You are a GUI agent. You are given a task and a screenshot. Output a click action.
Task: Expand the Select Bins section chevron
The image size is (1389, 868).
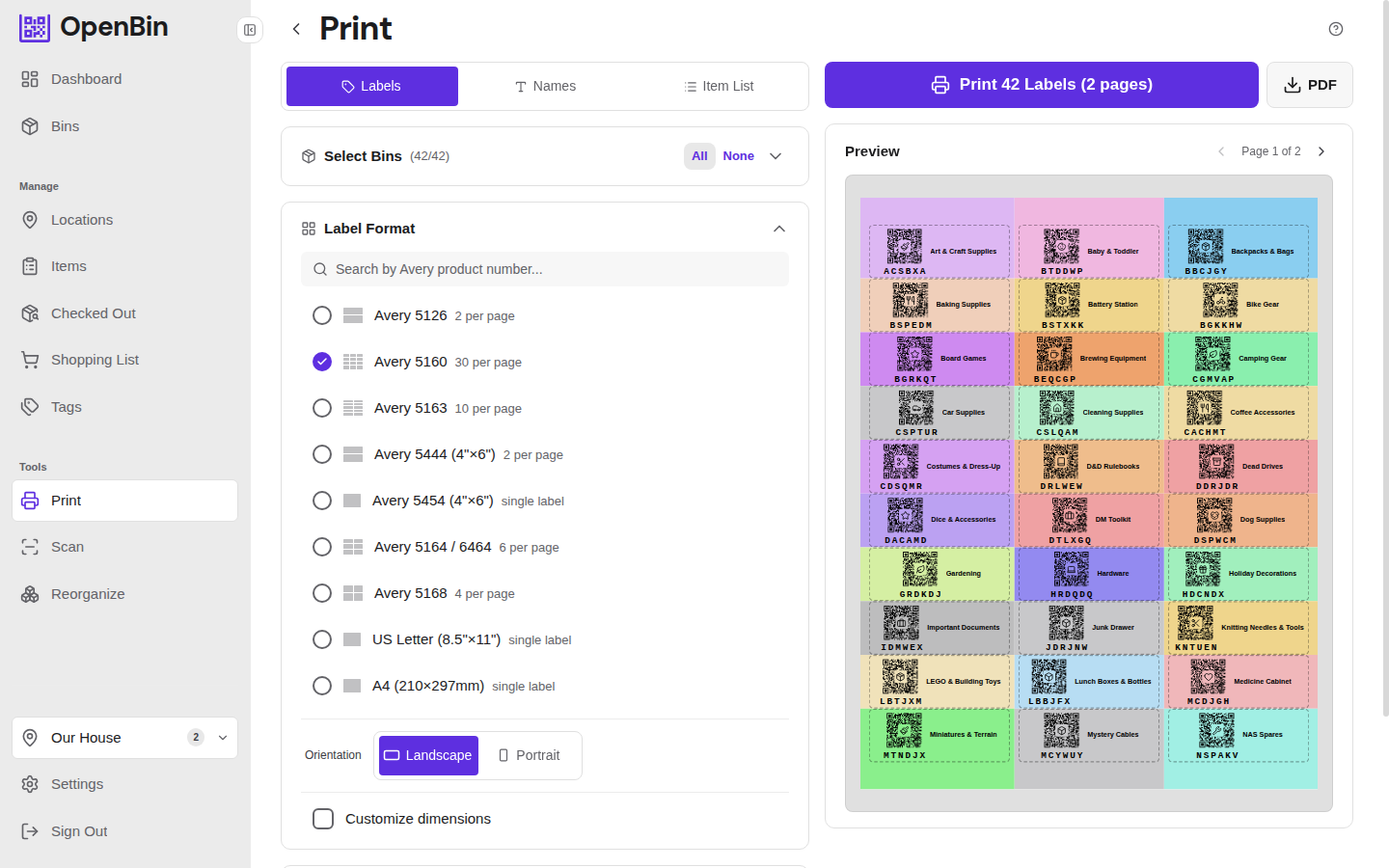[776, 156]
